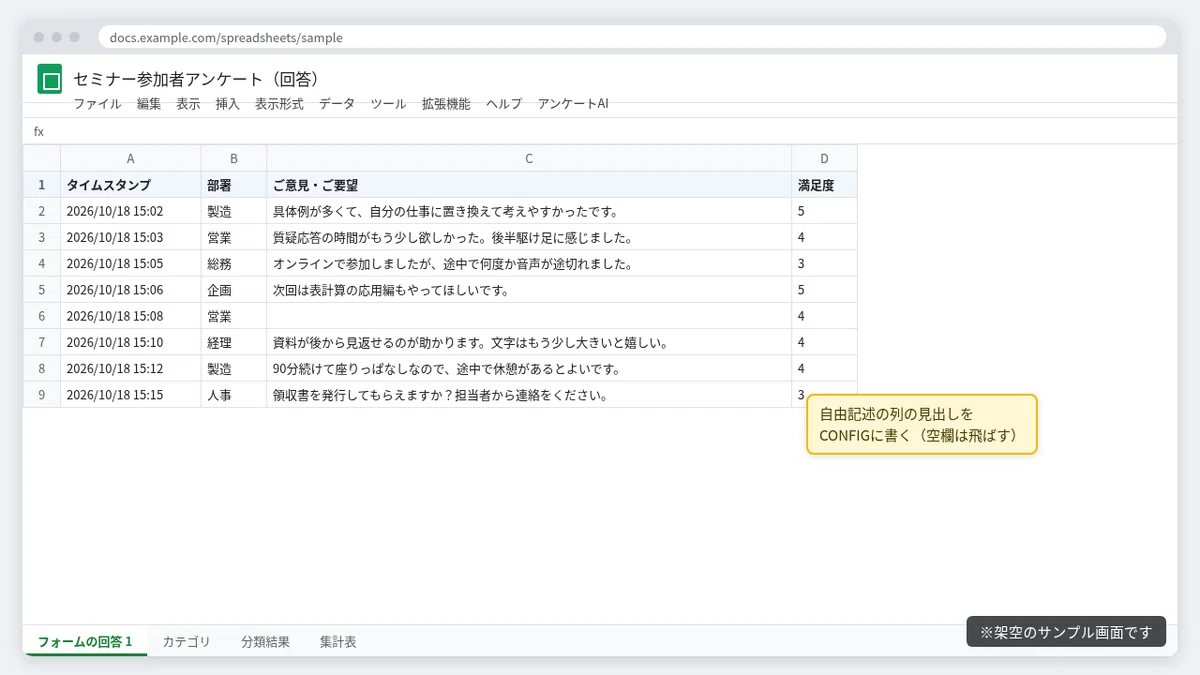Screen dimensions: 1200x675
Task: Click satisfaction 4 in the 経理 row
Action: (824, 342)
